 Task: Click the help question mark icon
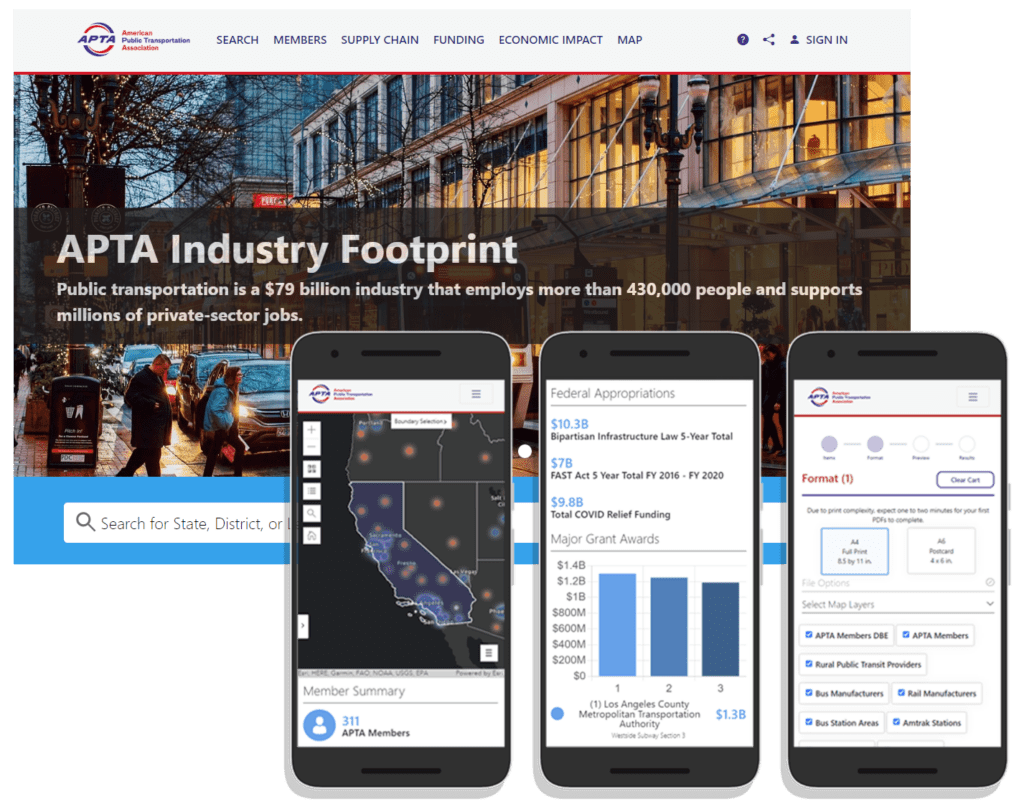coord(742,40)
